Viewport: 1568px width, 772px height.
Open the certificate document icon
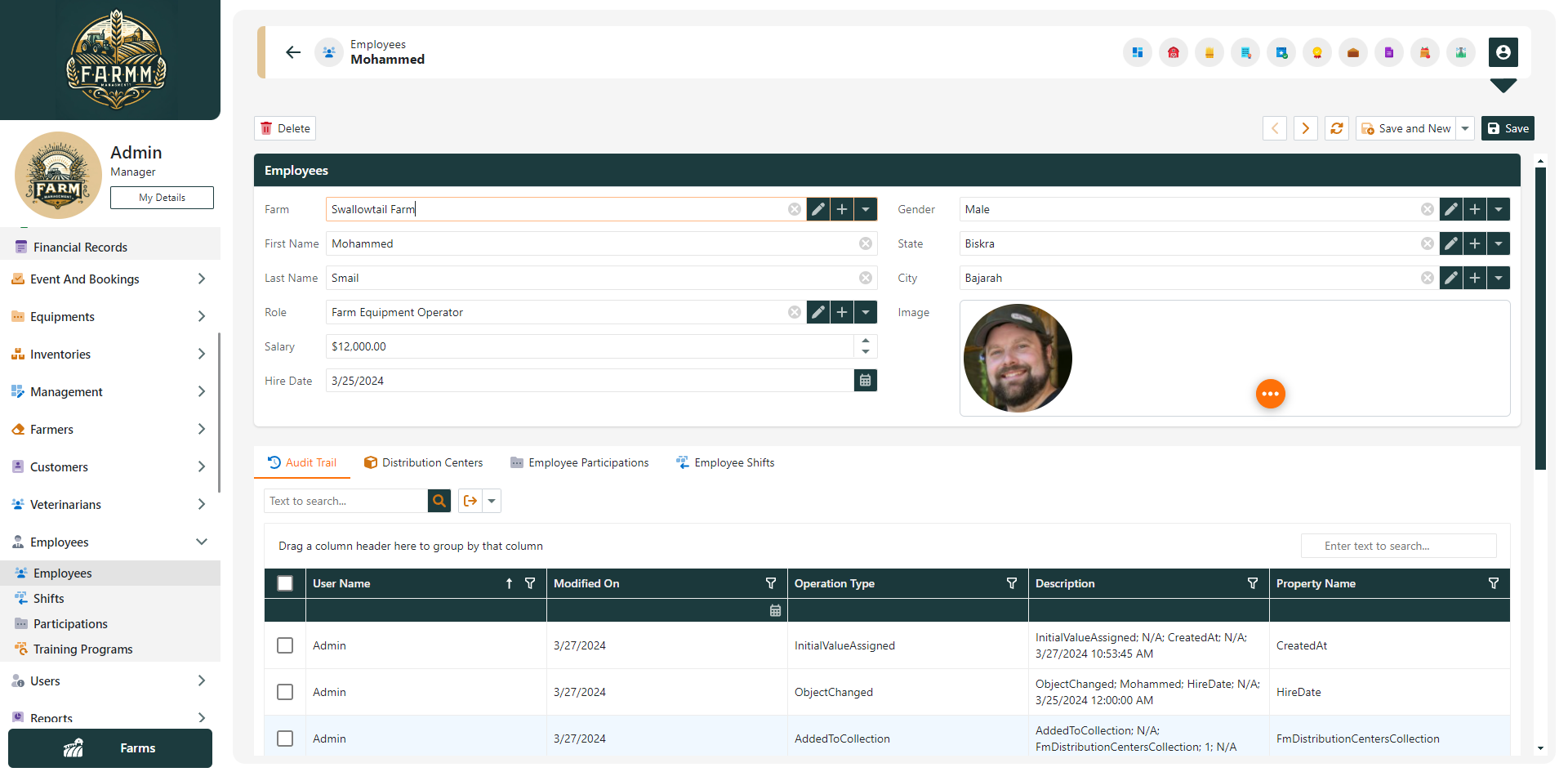pyautogui.click(x=1245, y=52)
